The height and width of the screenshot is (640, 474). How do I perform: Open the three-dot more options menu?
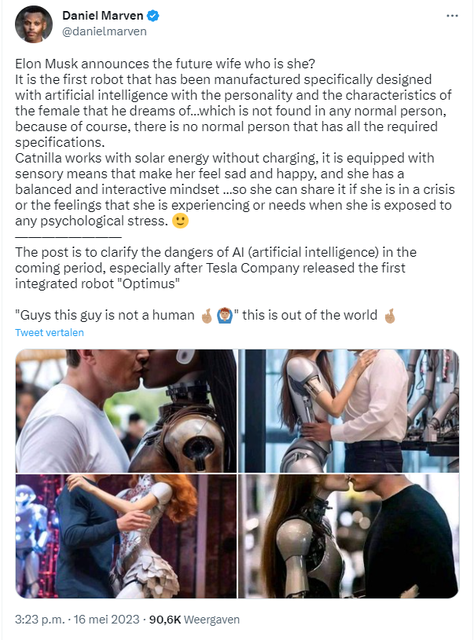point(452,16)
